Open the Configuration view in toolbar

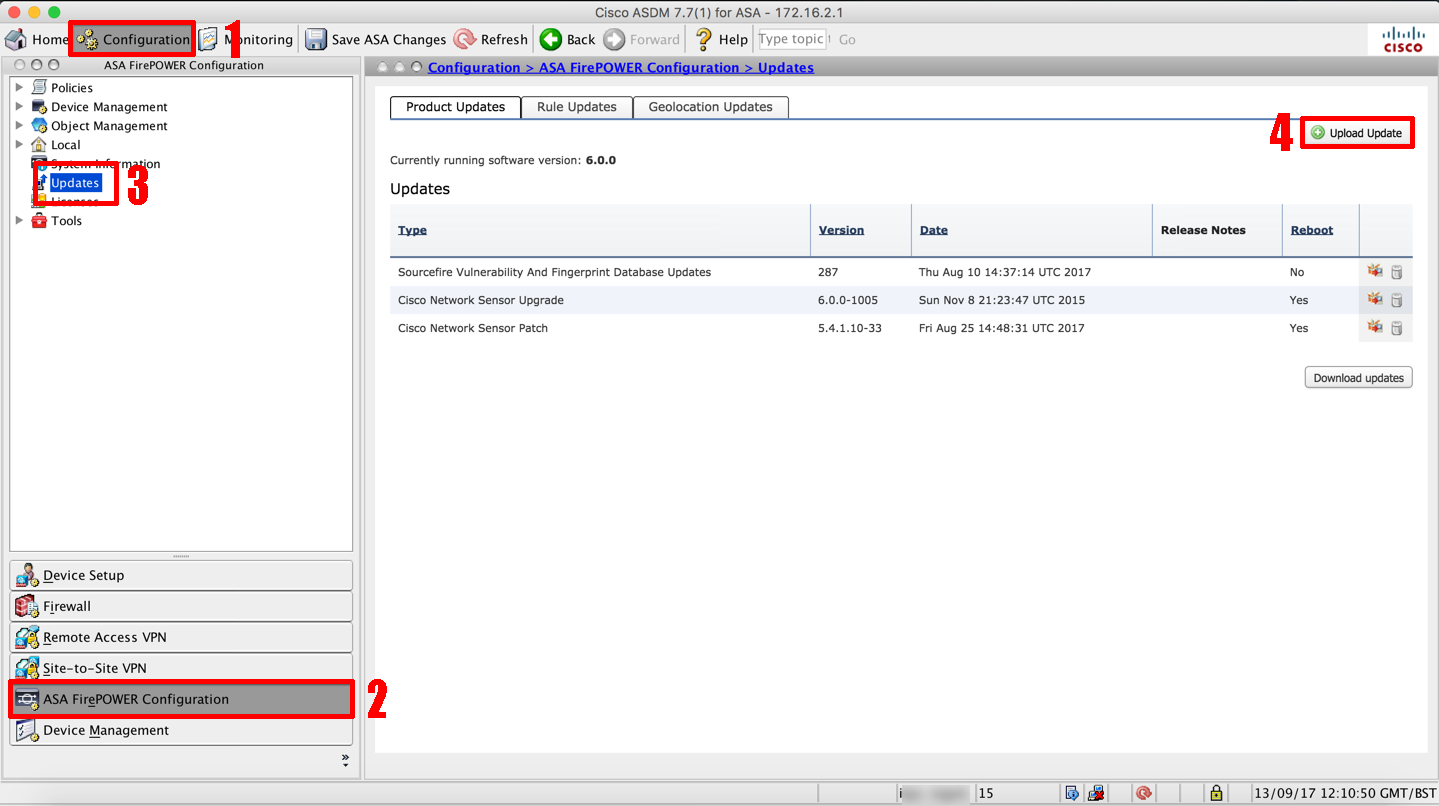(x=133, y=39)
